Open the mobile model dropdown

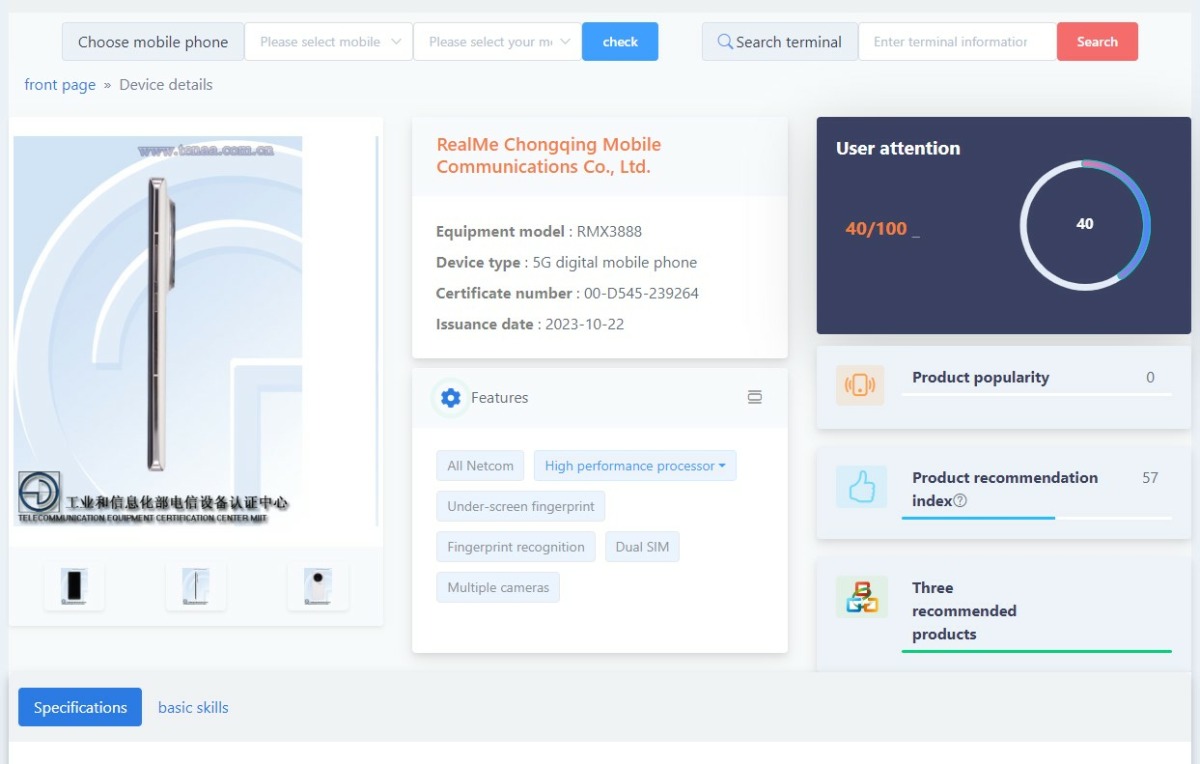pos(498,42)
